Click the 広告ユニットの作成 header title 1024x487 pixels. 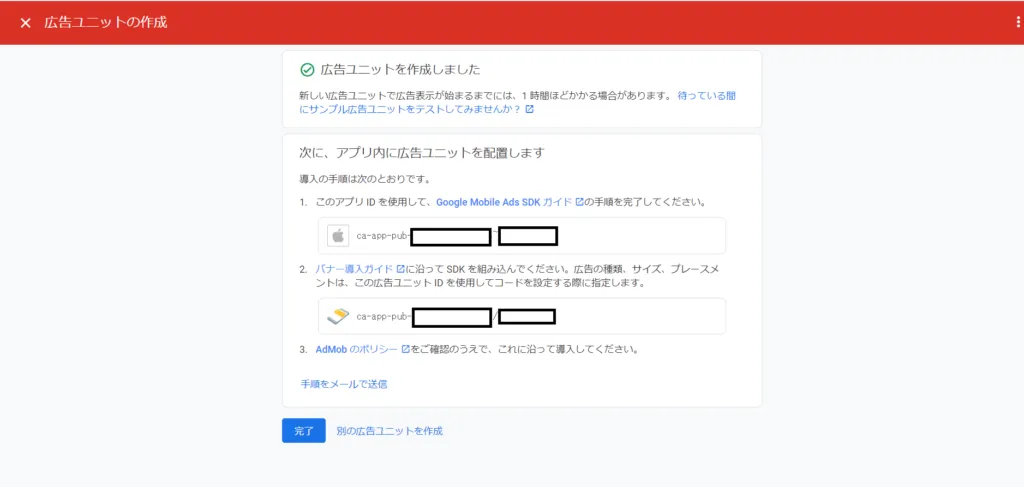pos(106,23)
